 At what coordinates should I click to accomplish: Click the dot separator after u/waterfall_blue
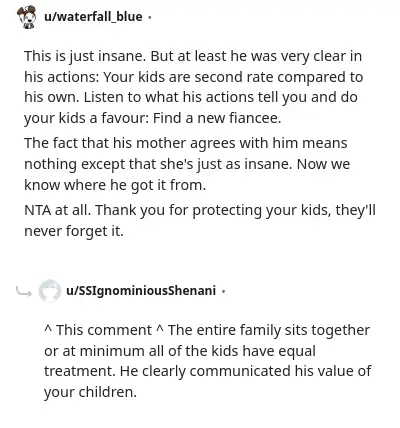(x=149, y=17)
